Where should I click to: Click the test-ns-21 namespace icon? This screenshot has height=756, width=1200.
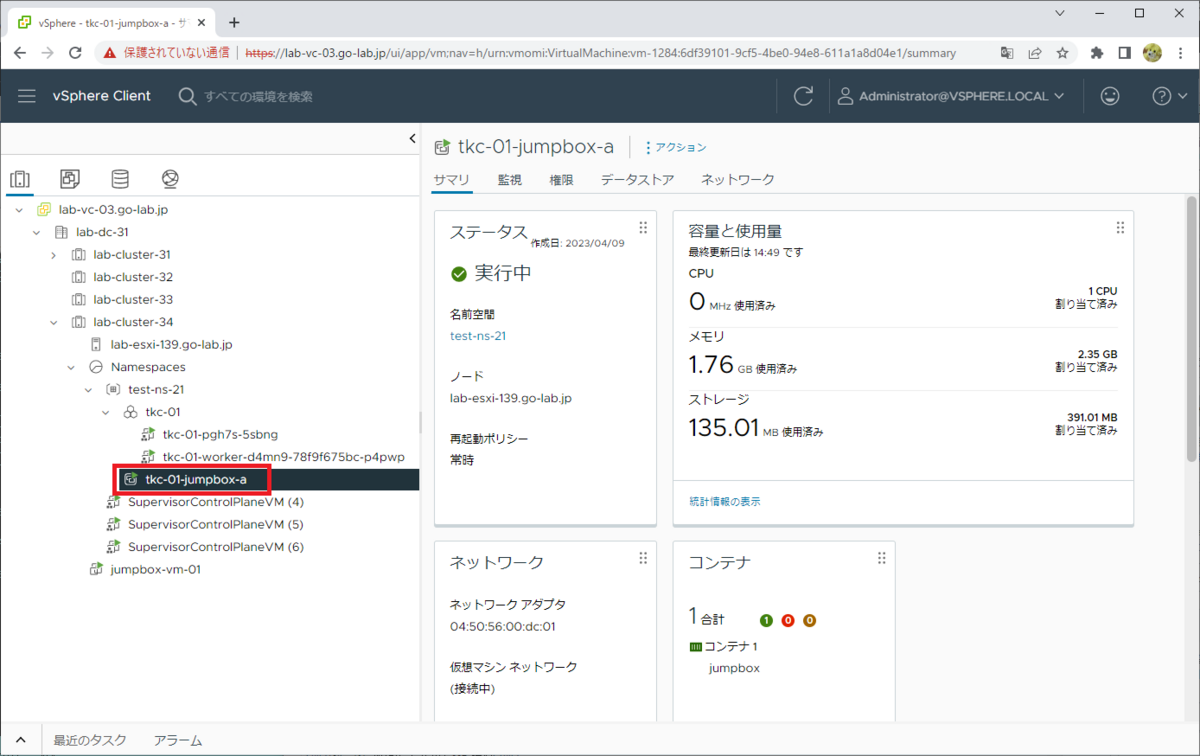pyautogui.click(x=113, y=389)
